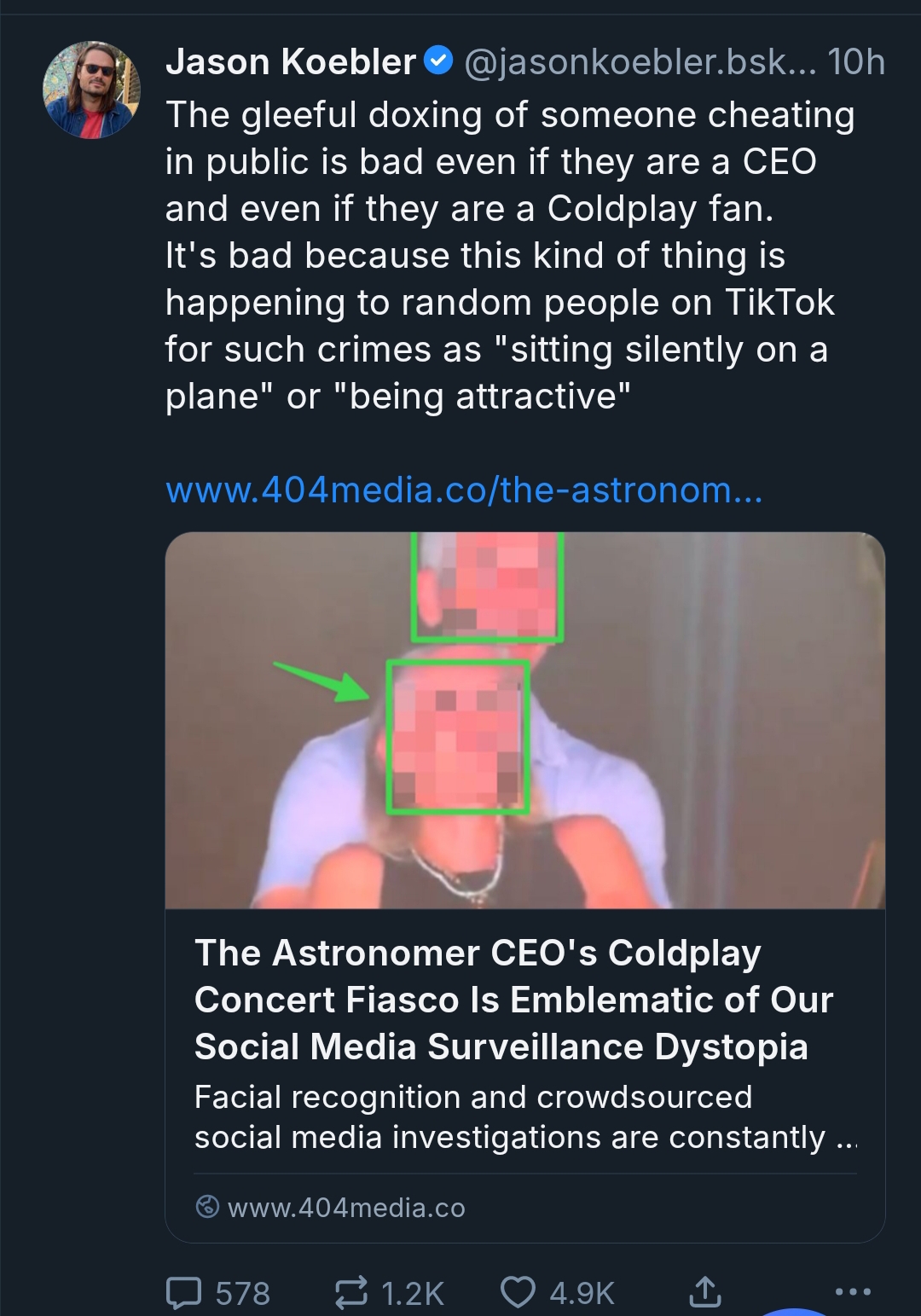The width and height of the screenshot is (921, 1316).
Task: Open the pixelated-faces article preview image
Action: [x=524, y=720]
